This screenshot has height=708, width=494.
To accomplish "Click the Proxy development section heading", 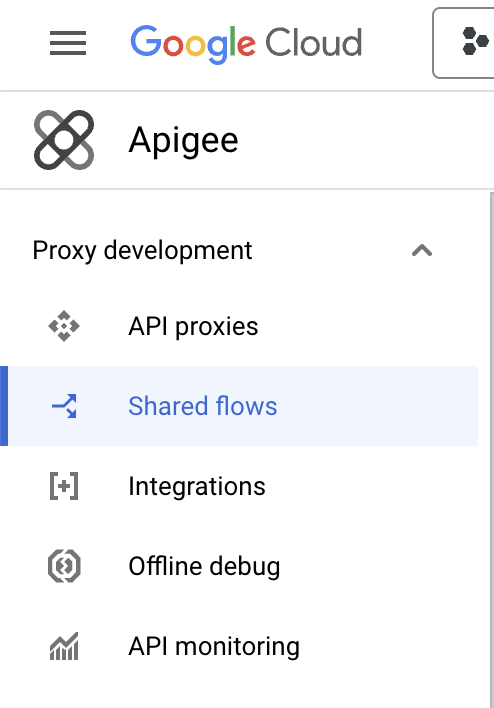I will click(142, 250).
